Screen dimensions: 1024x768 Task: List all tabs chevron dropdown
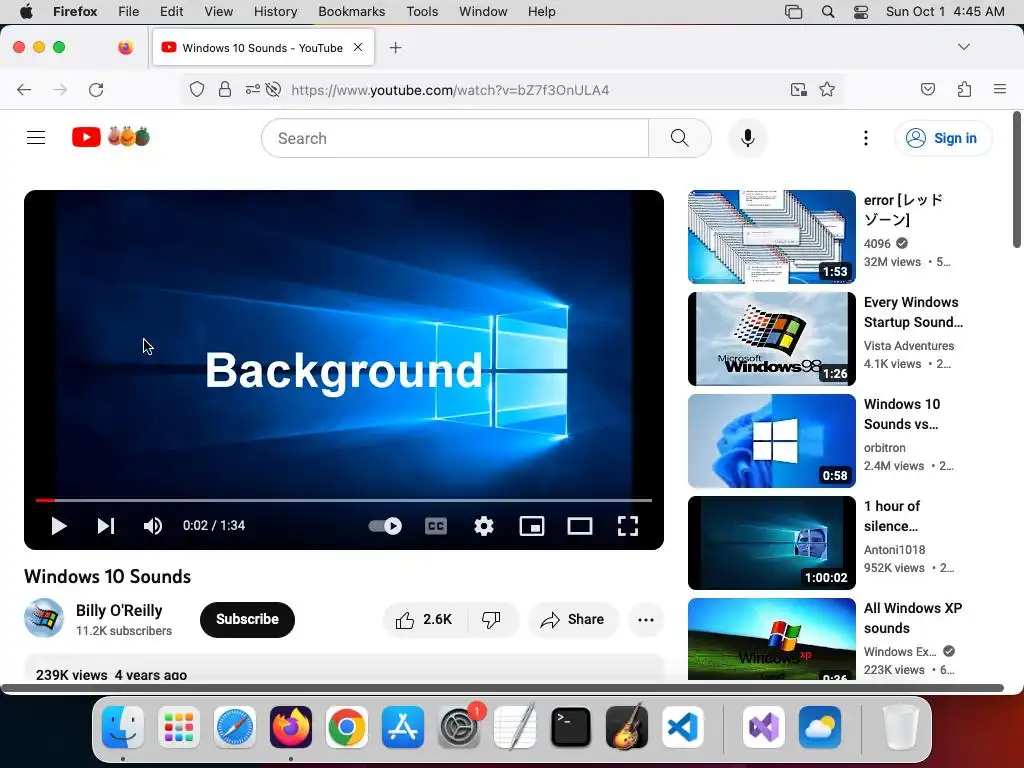point(963,47)
